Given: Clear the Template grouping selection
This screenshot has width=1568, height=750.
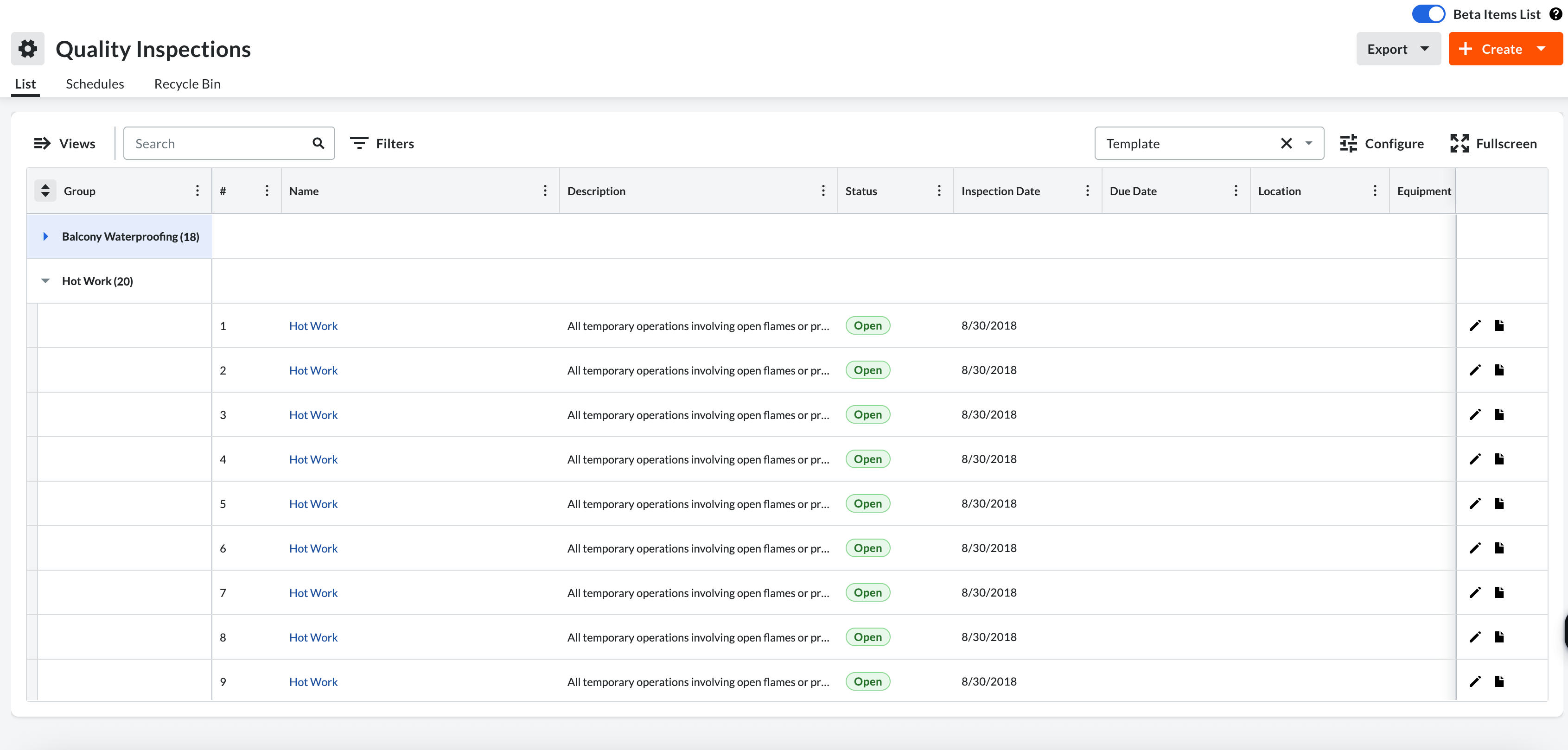Looking at the screenshot, I should pyautogui.click(x=1286, y=144).
